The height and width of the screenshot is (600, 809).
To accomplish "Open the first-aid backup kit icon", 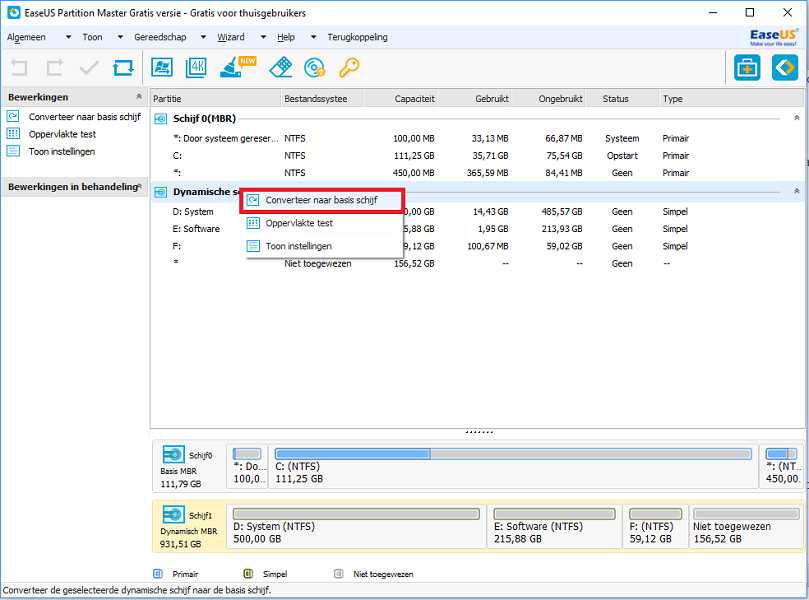I will coord(747,68).
